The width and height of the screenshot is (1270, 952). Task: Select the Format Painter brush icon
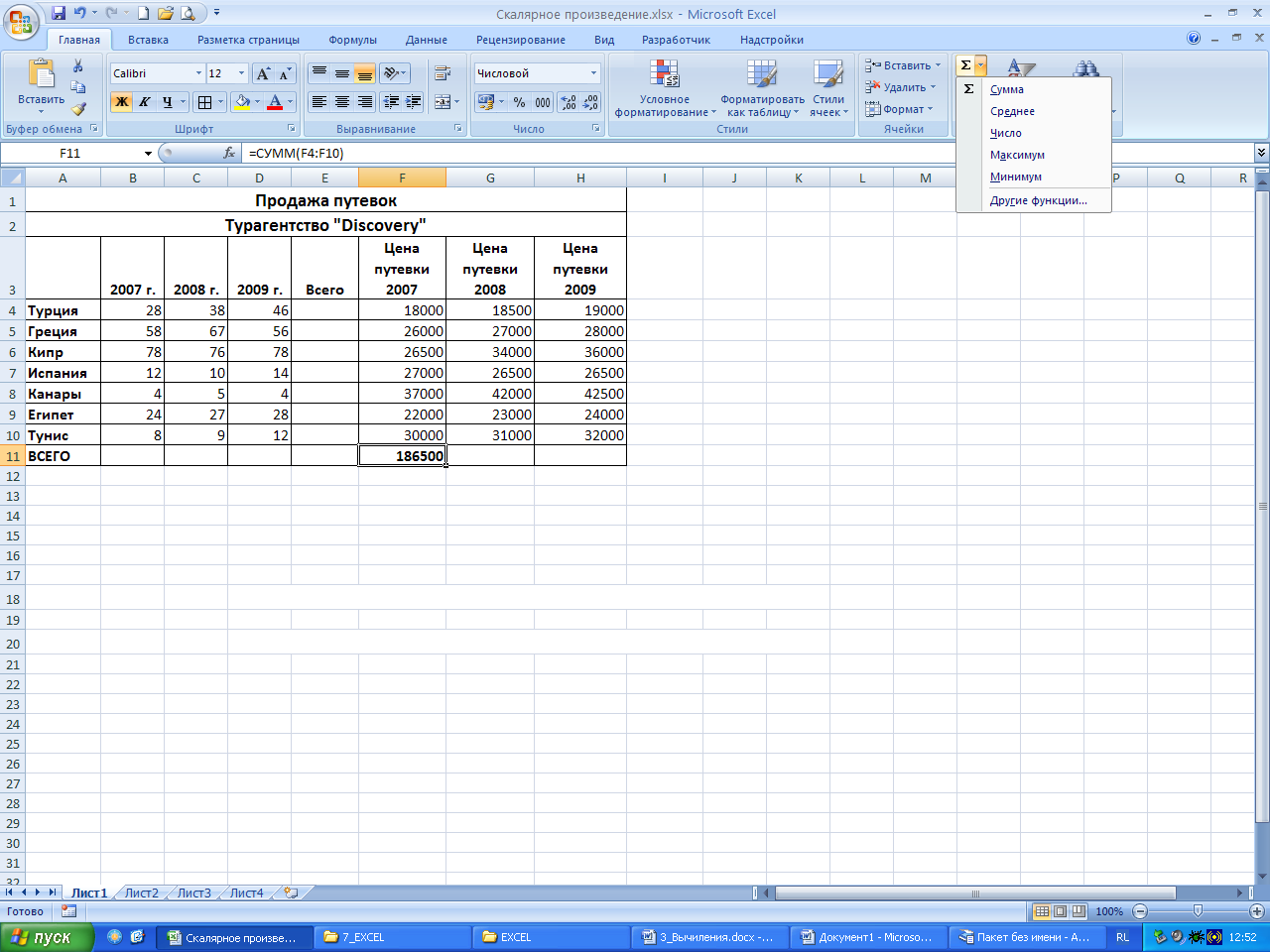(78, 108)
